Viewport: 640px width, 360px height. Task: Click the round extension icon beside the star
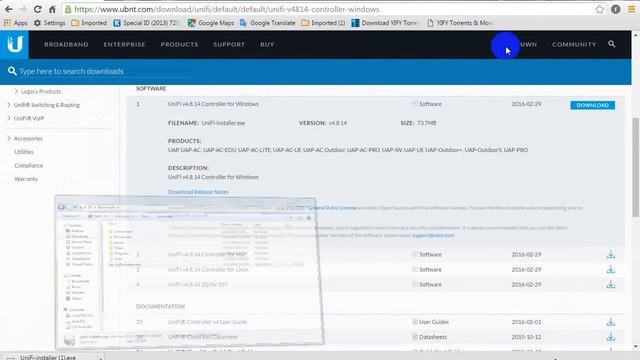click(x=616, y=9)
